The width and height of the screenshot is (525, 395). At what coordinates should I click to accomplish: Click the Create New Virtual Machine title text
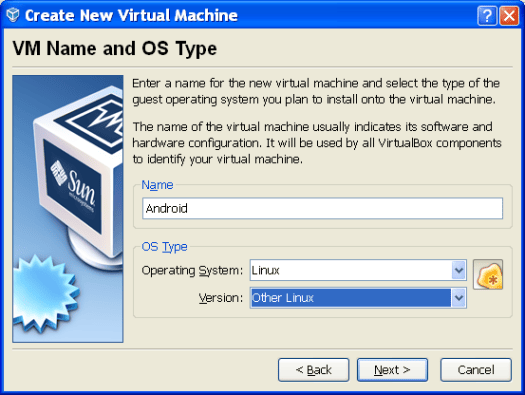tap(131, 15)
